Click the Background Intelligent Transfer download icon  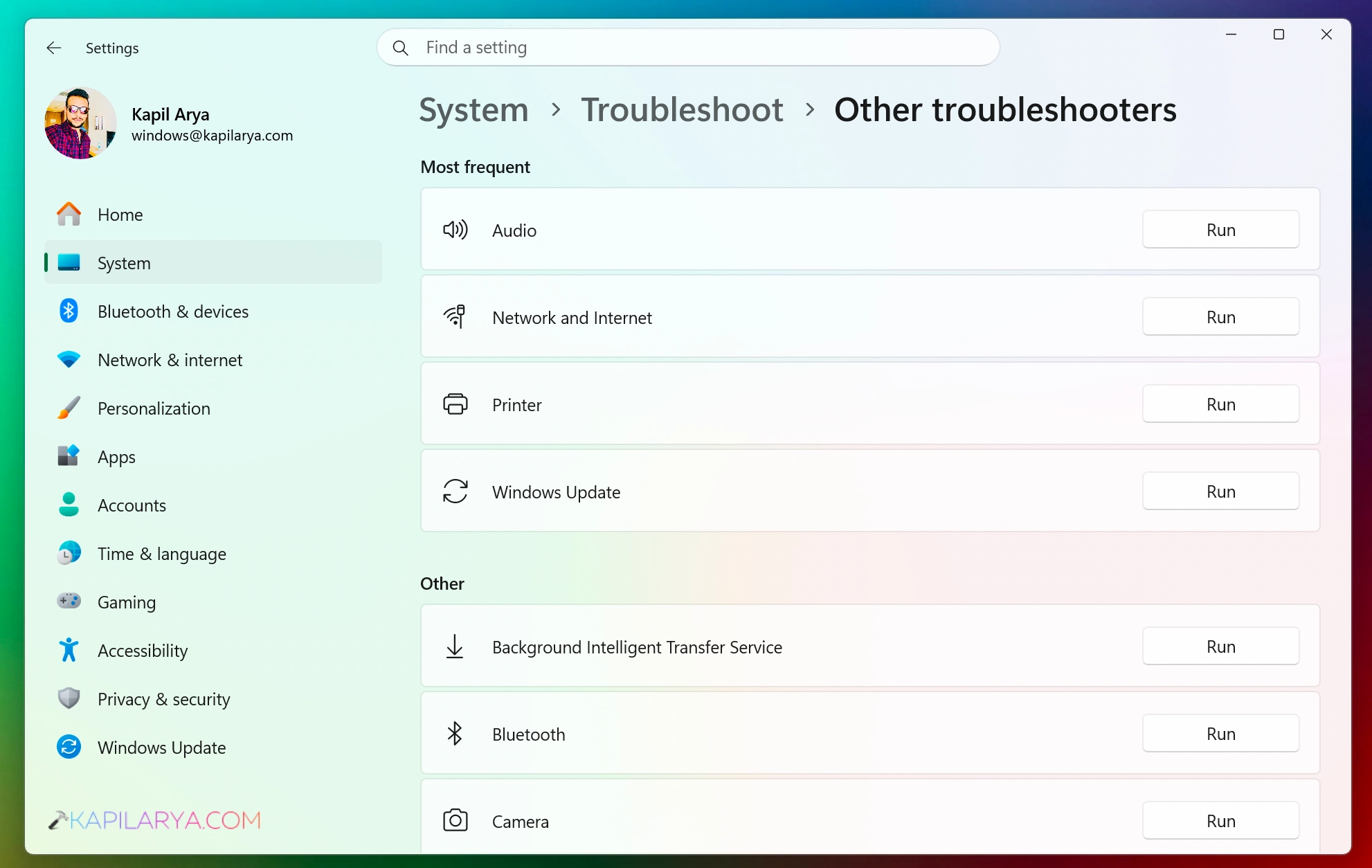pos(455,647)
